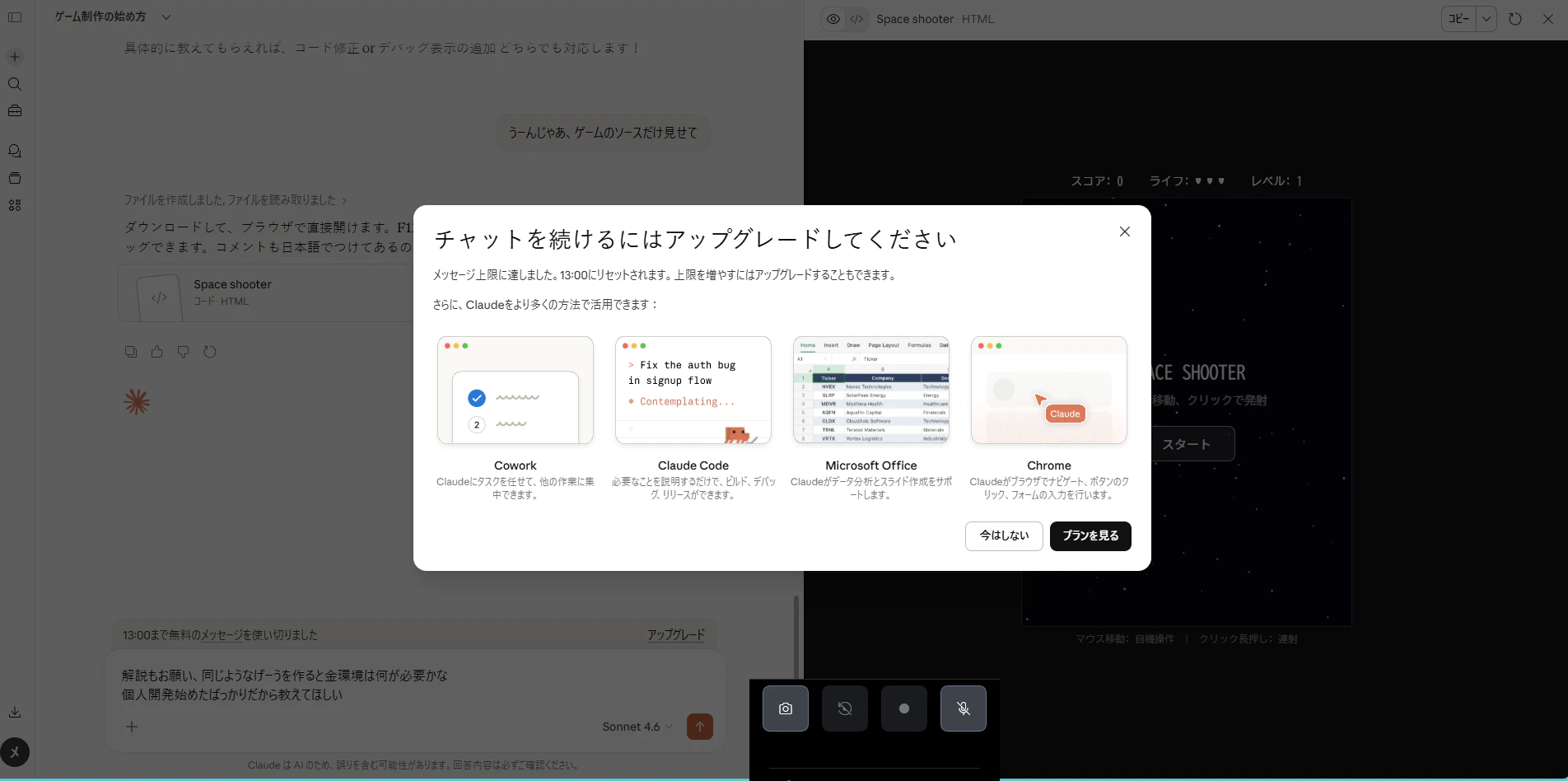
Task: Open the user avatar at sidebar bottom
Action: coord(15,752)
